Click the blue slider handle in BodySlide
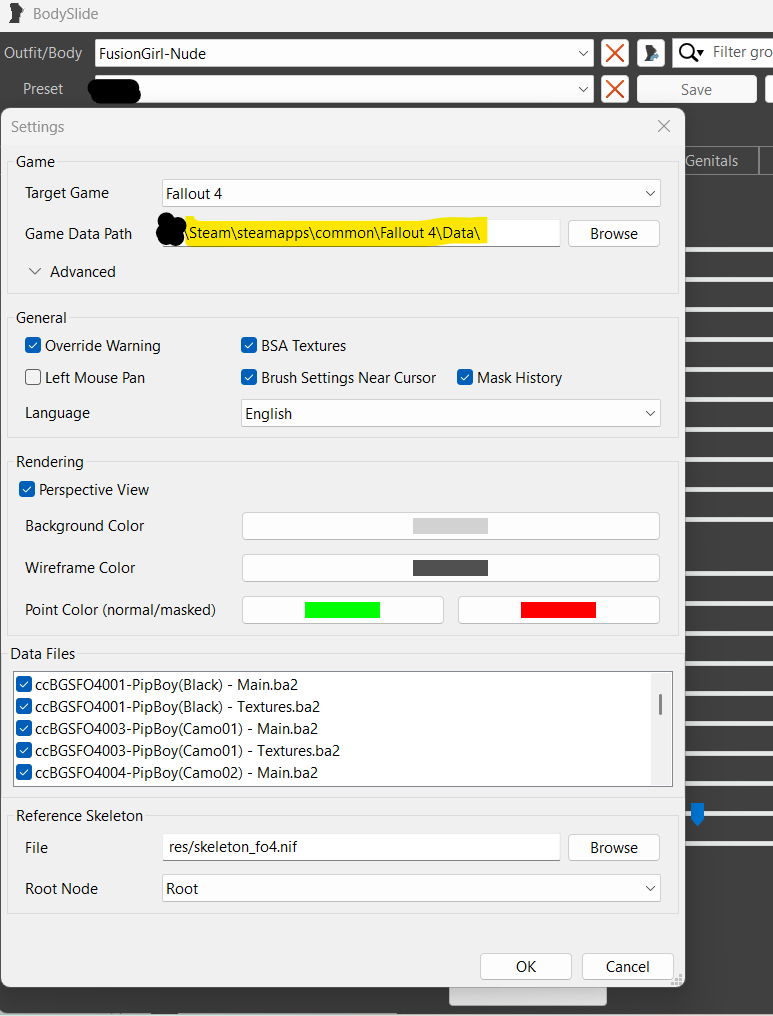This screenshot has width=773, height=1016. pyautogui.click(x=697, y=814)
